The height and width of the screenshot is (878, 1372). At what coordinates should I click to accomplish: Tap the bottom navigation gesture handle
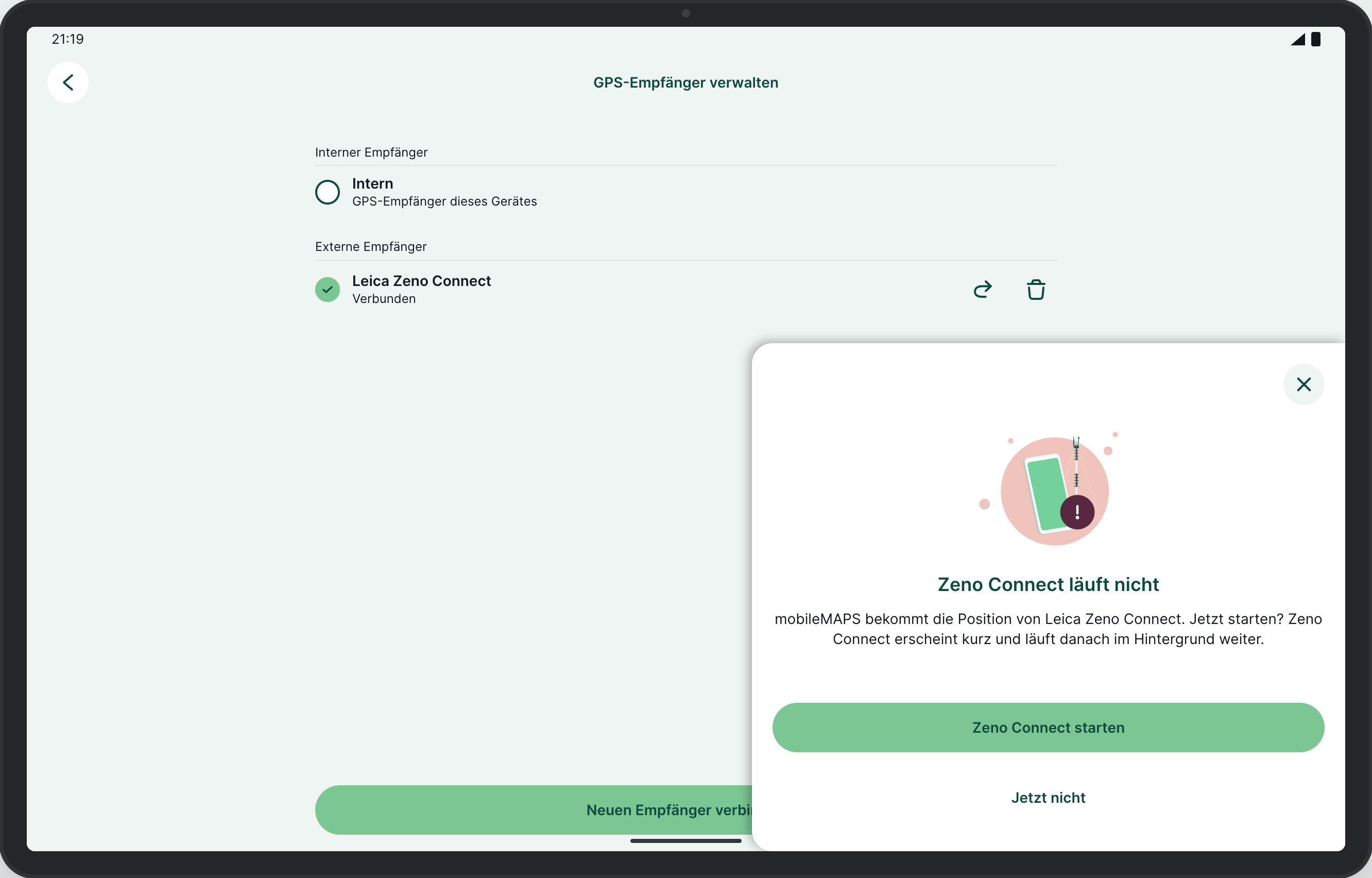686,841
